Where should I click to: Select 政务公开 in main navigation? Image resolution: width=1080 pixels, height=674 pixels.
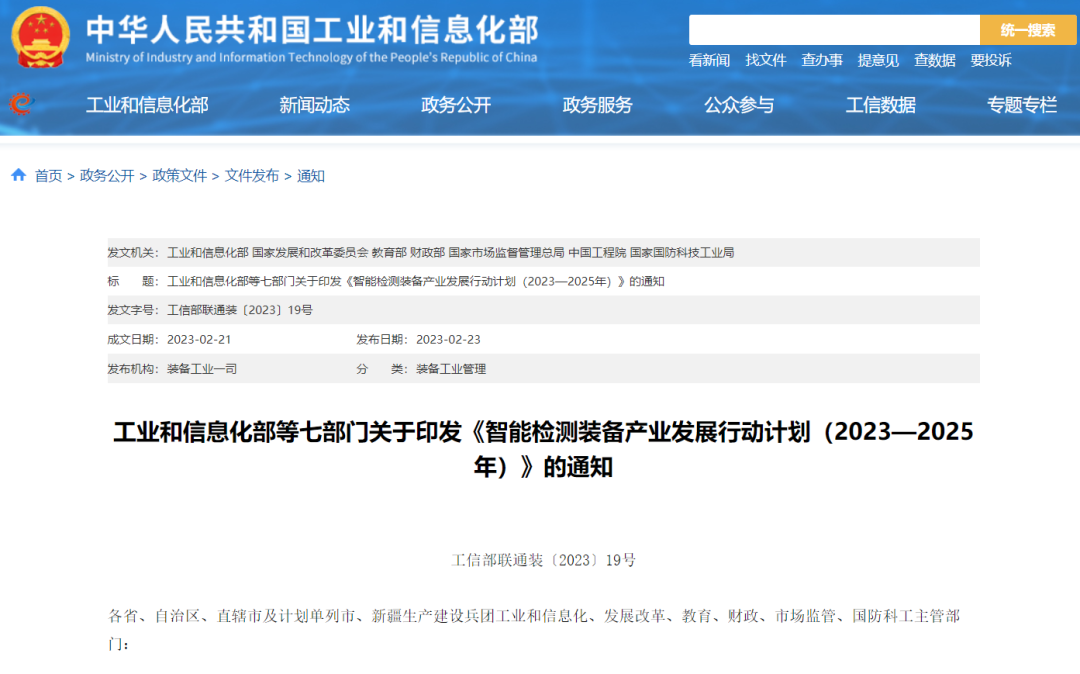(456, 105)
